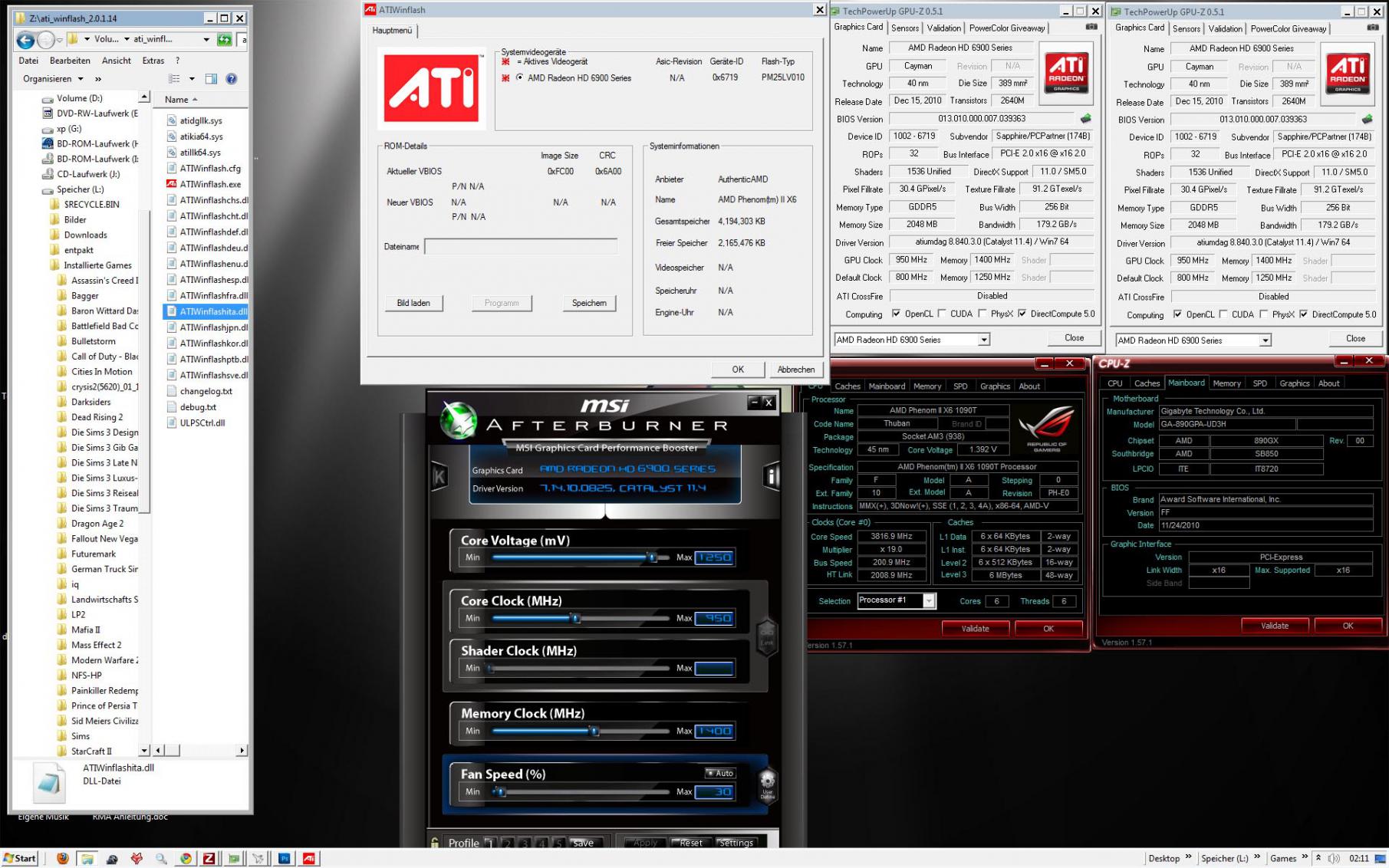Click Validate in the right CPU-Z window
The image size is (1389, 868).
[x=1275, y=626]
